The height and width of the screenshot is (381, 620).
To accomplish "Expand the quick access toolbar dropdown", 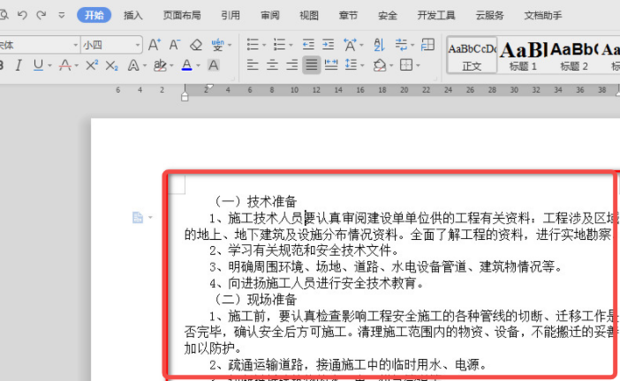I will pos(61,15).
